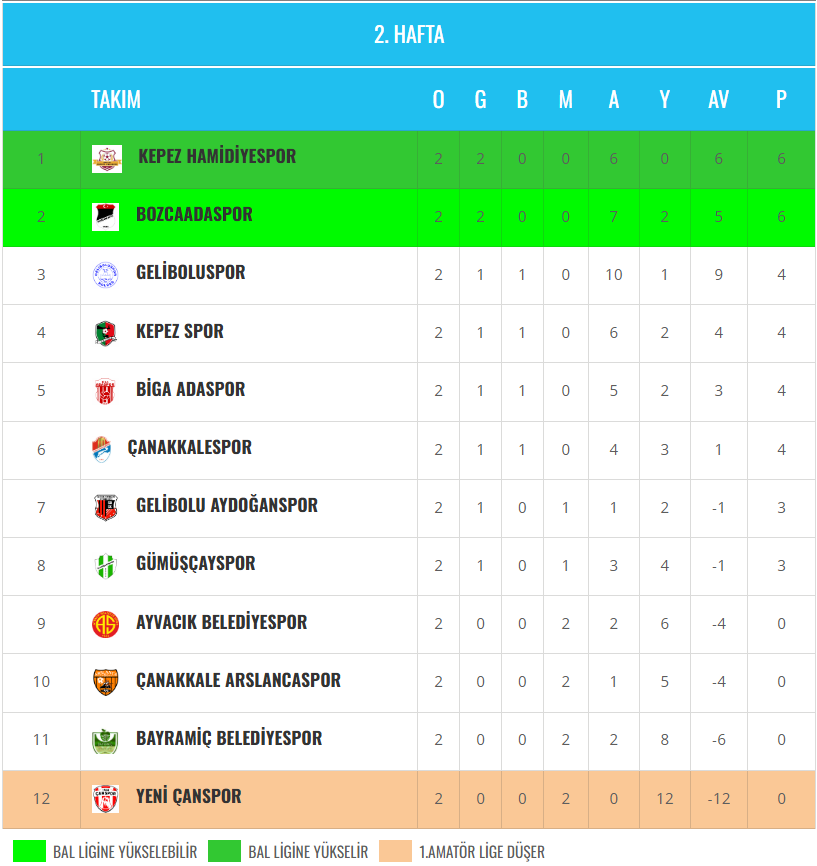Click the bright green BAL Ligine Yükselebilir swatch
The width and height of the screenshot is (817, 866).
(x=30, y=852)
